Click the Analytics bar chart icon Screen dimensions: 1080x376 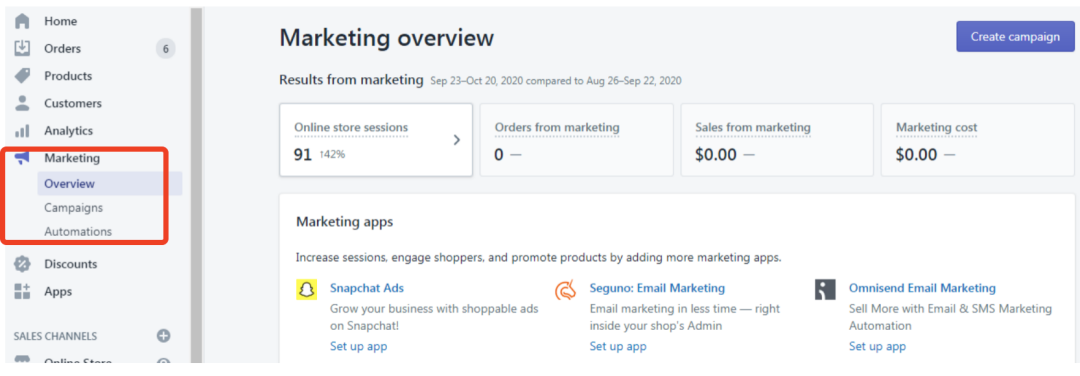[22, 130]
